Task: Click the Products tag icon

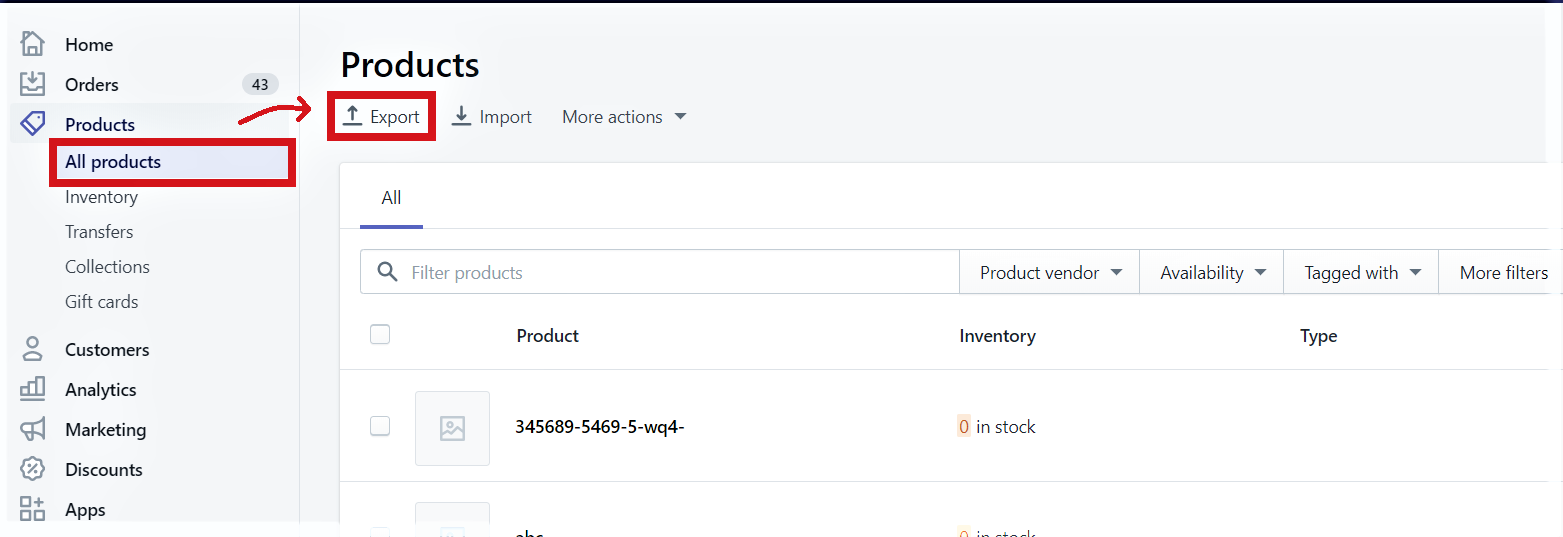Action: (x=33, y=124)
